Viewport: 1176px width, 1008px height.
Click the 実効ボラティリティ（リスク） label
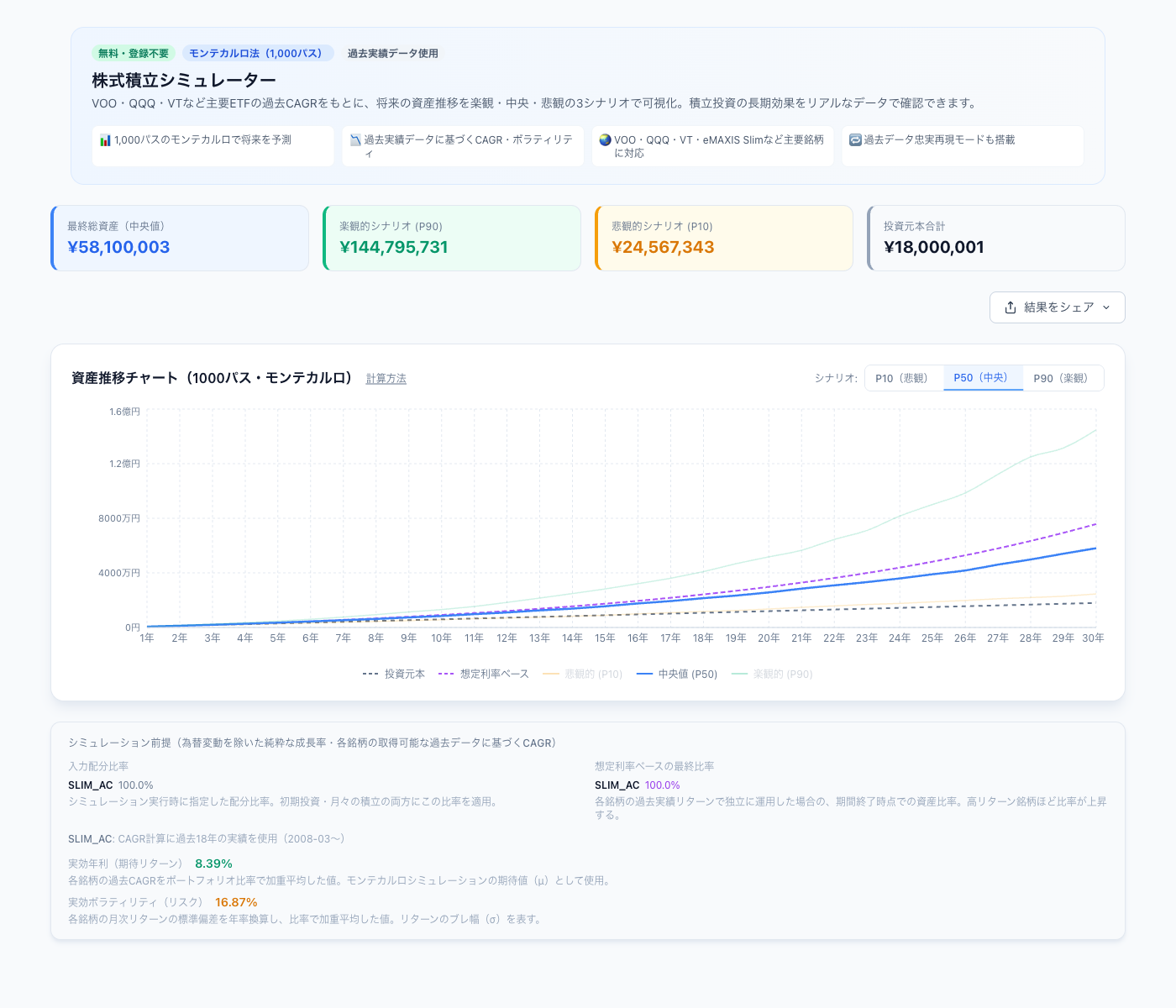[x=135, y=902]
